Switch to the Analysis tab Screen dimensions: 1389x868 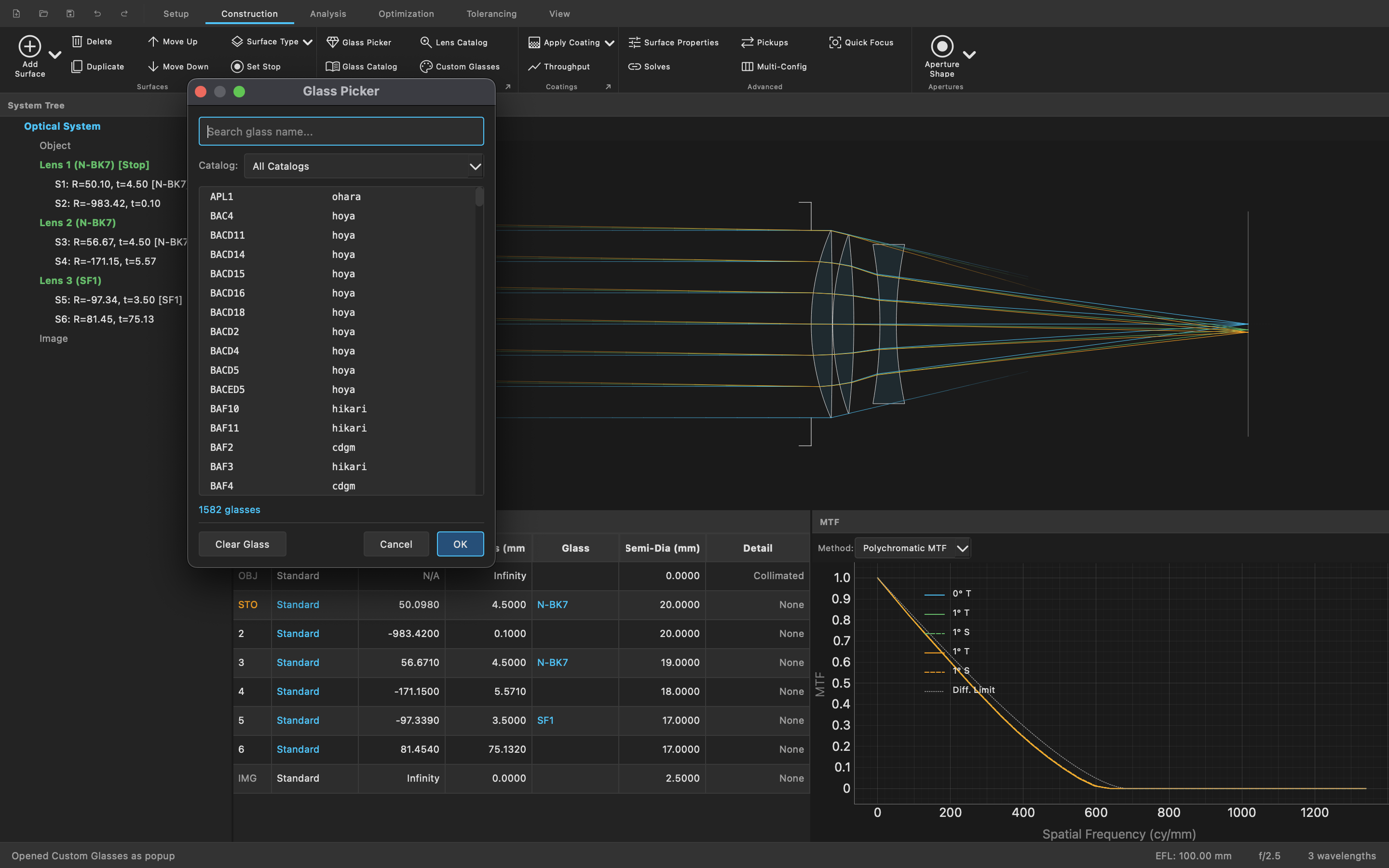click(328, 13)
